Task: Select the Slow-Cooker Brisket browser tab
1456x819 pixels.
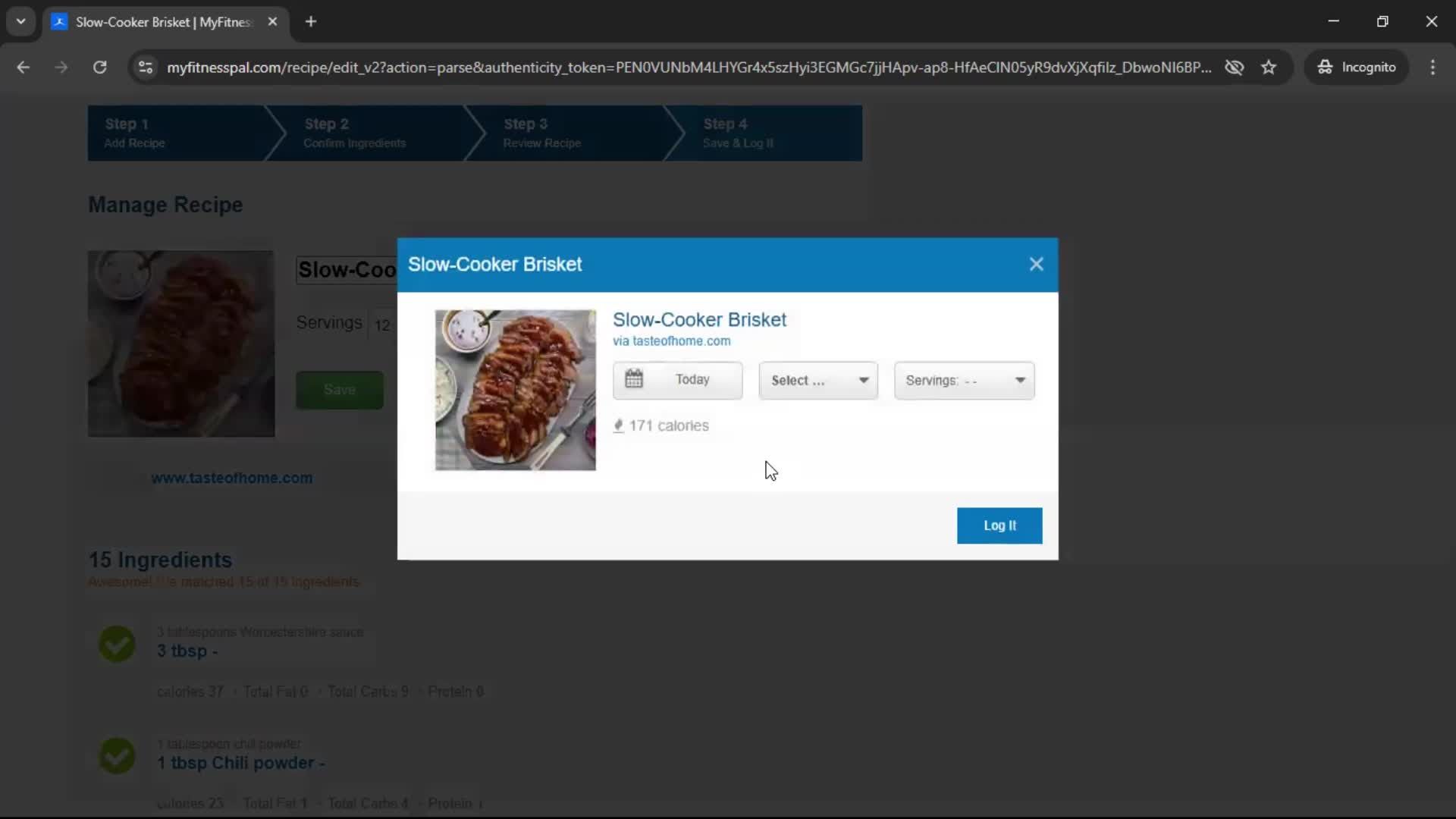Action: [163, 22]
